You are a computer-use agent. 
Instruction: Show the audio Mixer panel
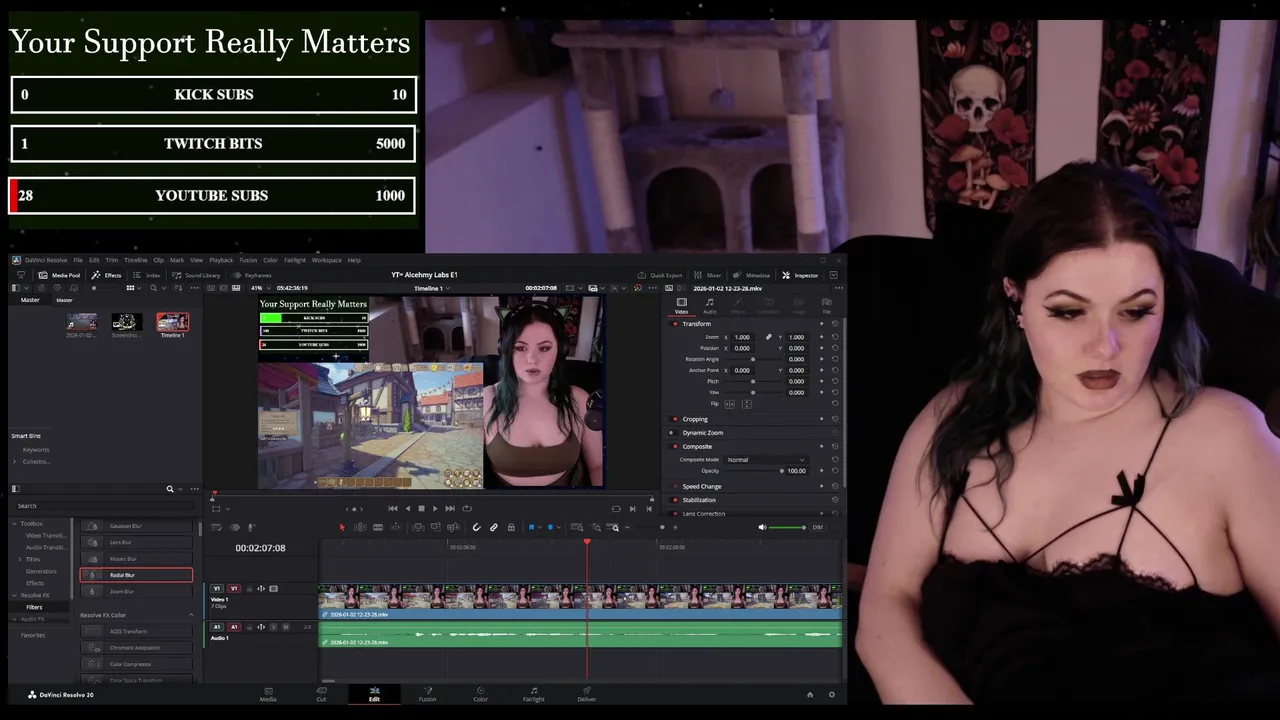pos(708,275)
